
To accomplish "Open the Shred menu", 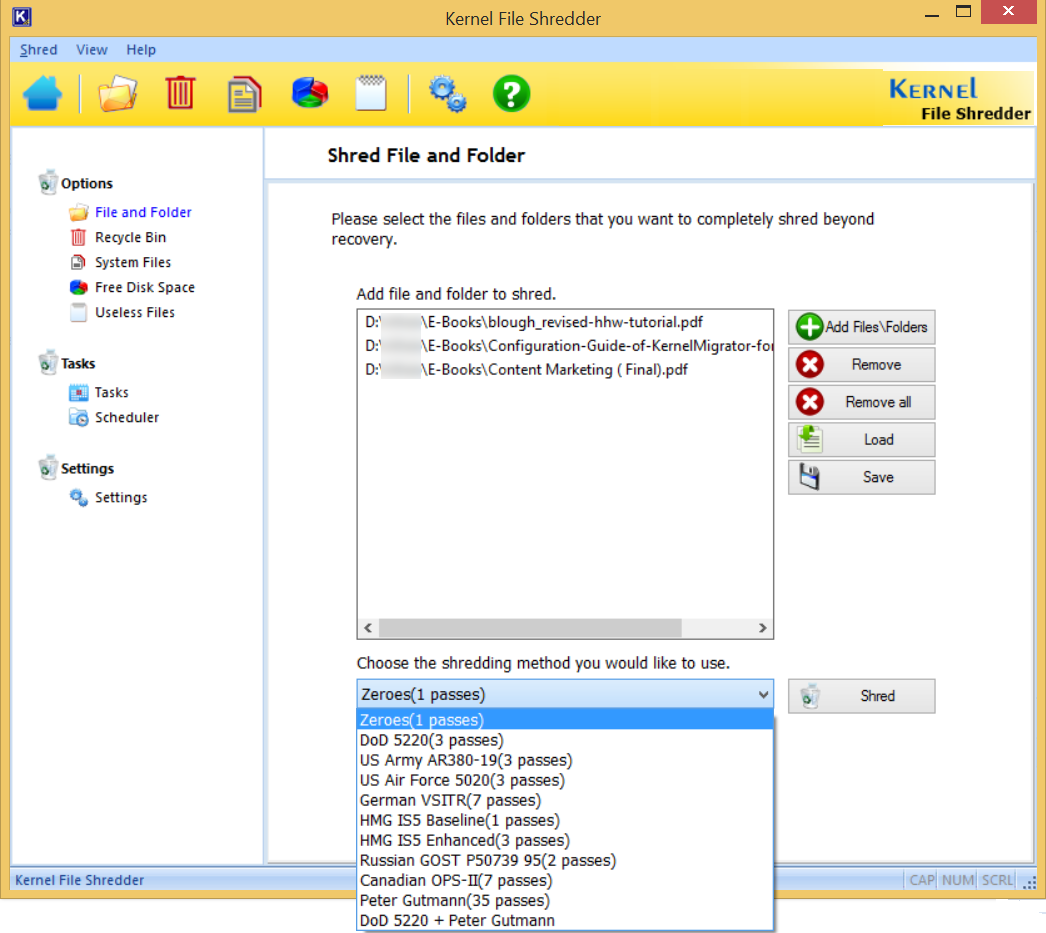I will click(39, 50).
